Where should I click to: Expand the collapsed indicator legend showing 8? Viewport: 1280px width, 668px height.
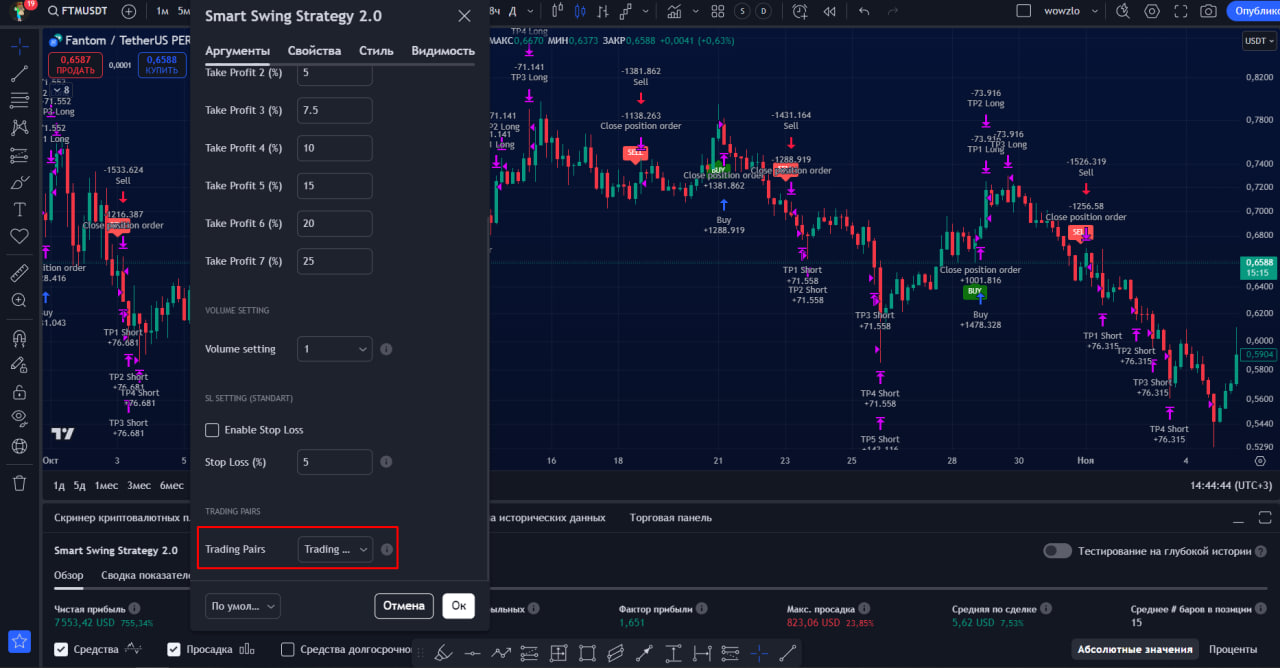(x=60, y=90)
